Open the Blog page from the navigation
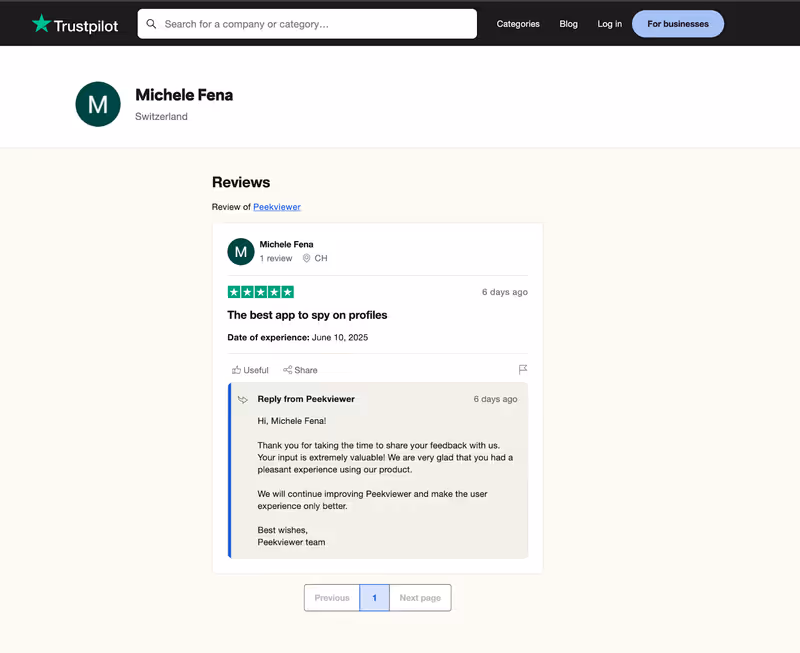Screen dimensions: 800x653 pyautogui.click(x=568, y=23)
